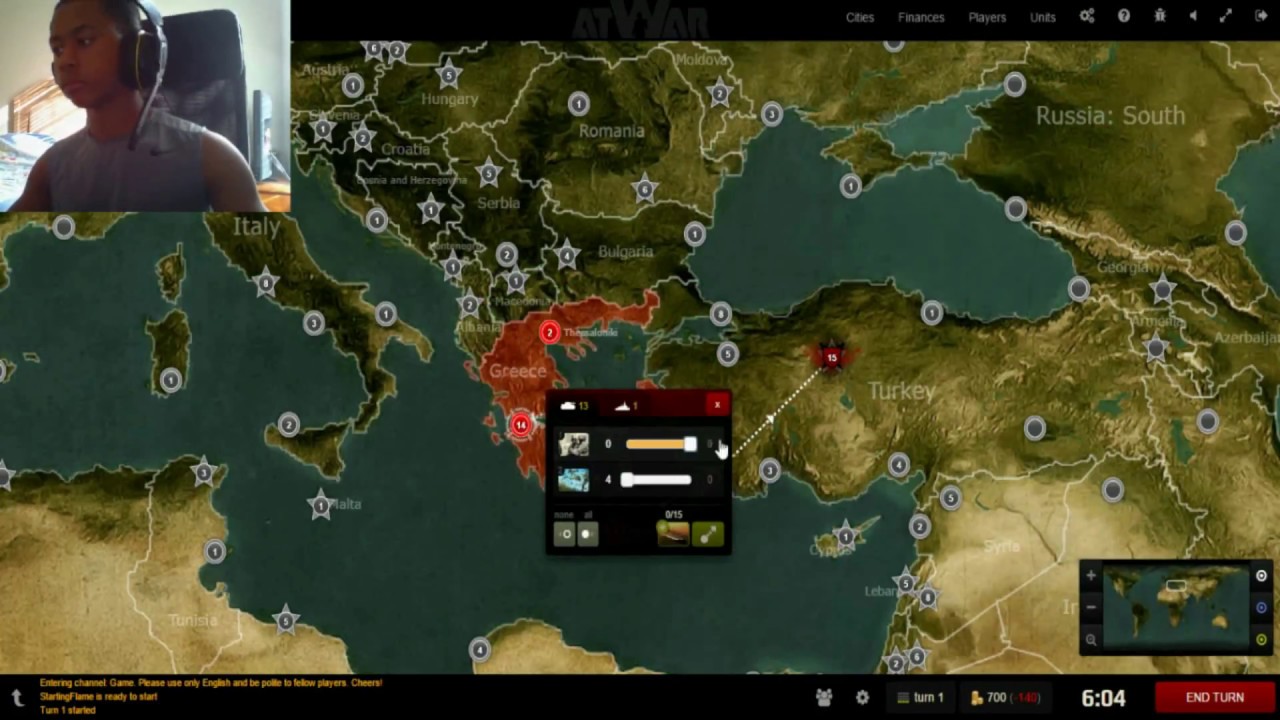The width and height of the screenshot is (1280, 720).
Task: Click the 700 gold funds display
Action: (x=1005, y=697)
